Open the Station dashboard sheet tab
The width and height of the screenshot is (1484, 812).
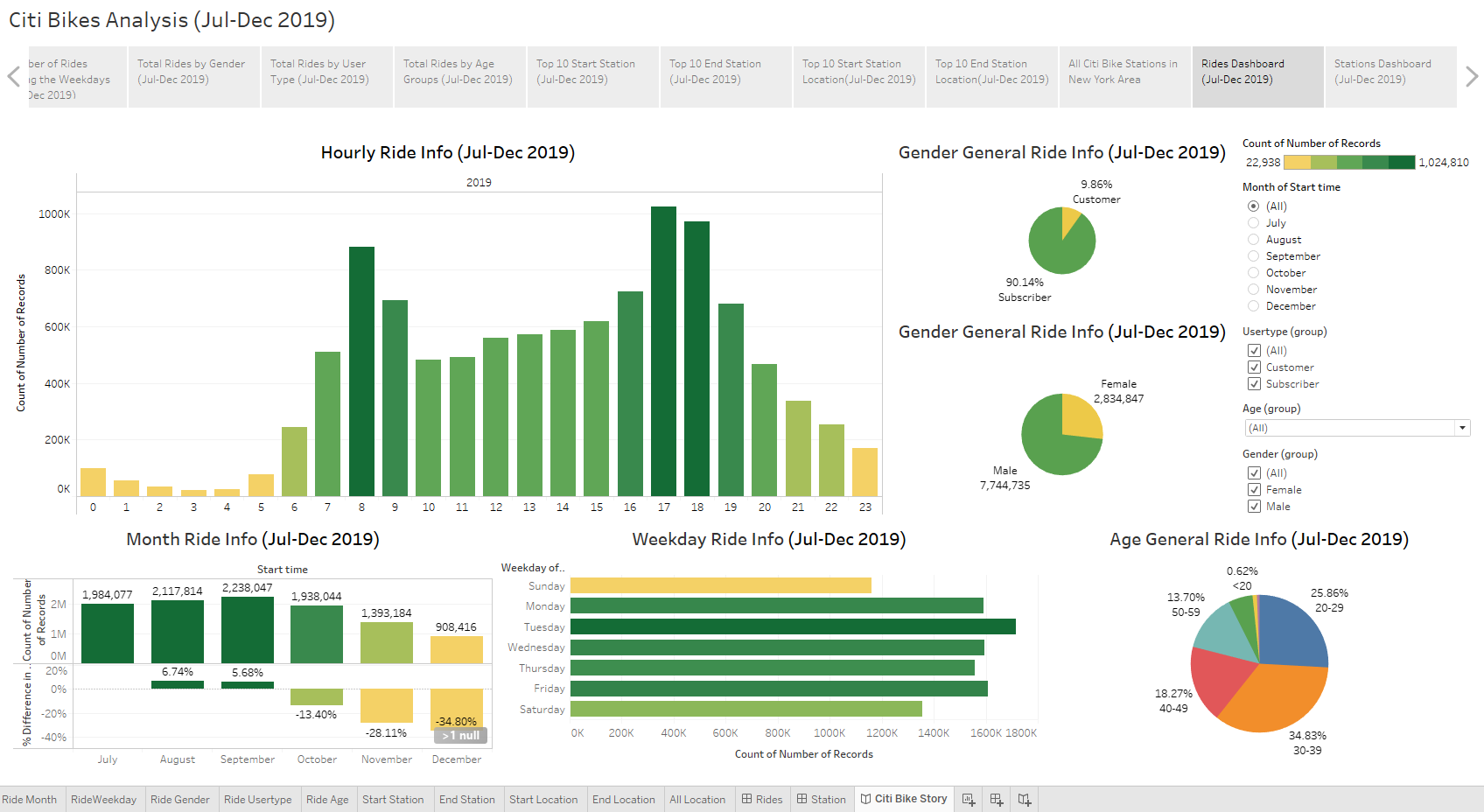[x=821, y=799]
